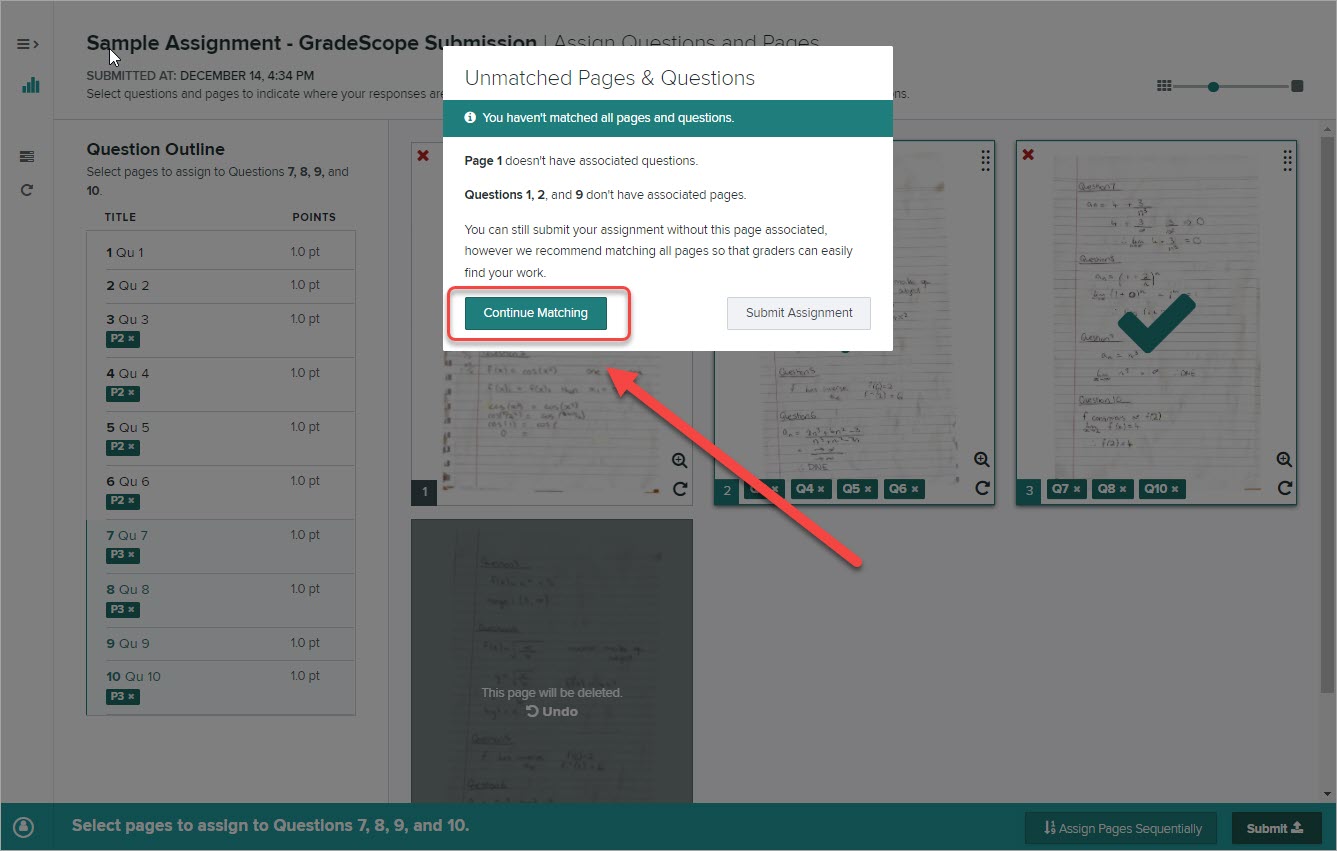Expand the sidebar with the hamburger icon
1337x851 pixels.
pyautogui.click(x=27, y=44)
